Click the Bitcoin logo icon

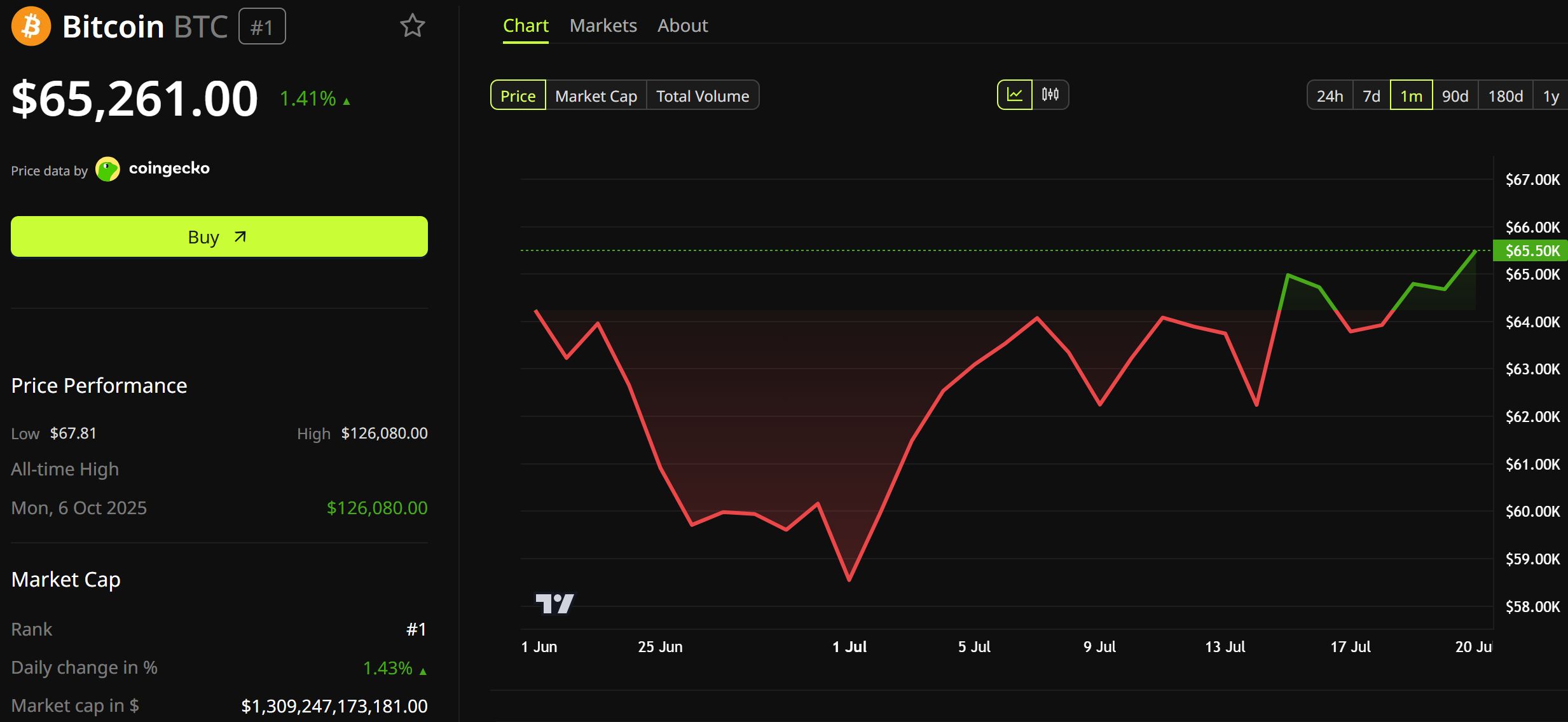[x=31, y=26]
